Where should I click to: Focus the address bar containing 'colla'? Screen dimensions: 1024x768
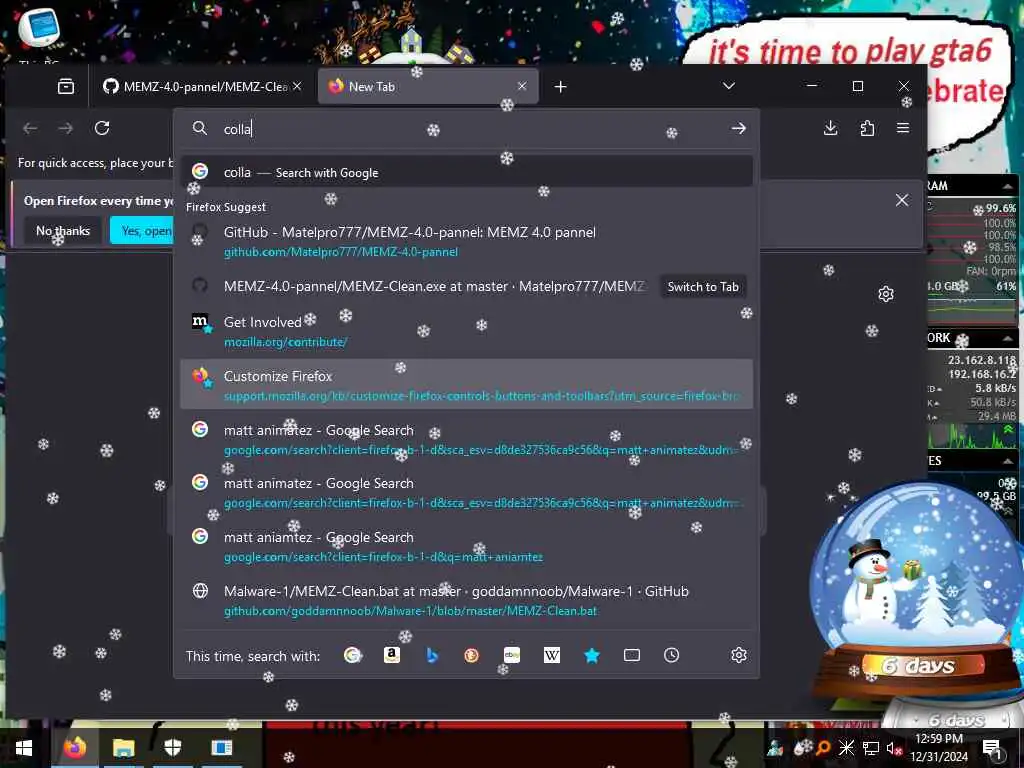[x=466, y=129]
